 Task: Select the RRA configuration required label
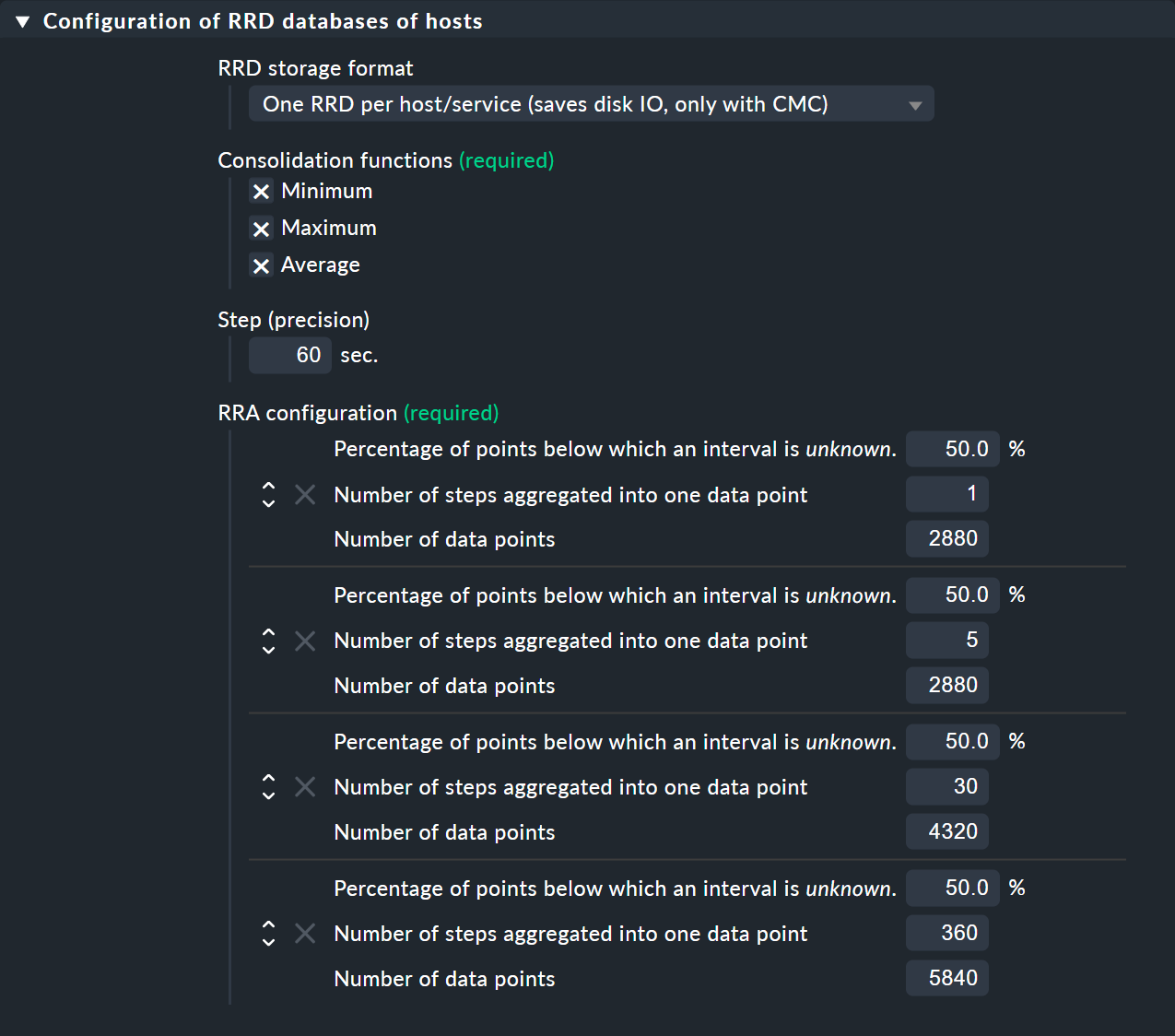pyautogui.click(x=451, y=413)
